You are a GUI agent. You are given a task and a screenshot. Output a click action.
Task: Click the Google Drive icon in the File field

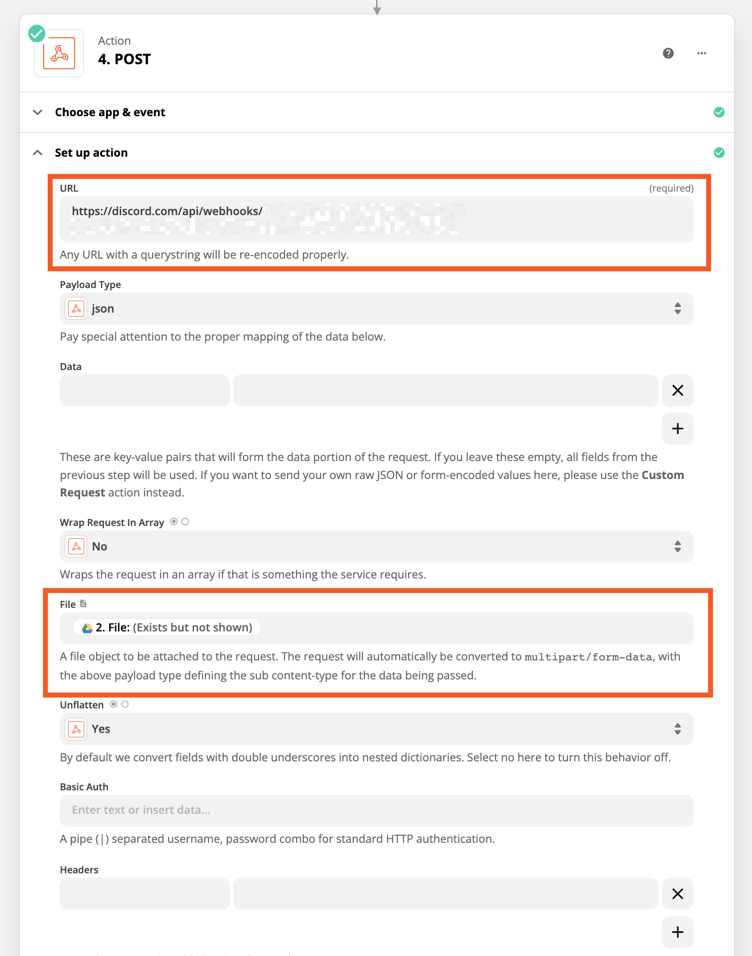[87, 627]
